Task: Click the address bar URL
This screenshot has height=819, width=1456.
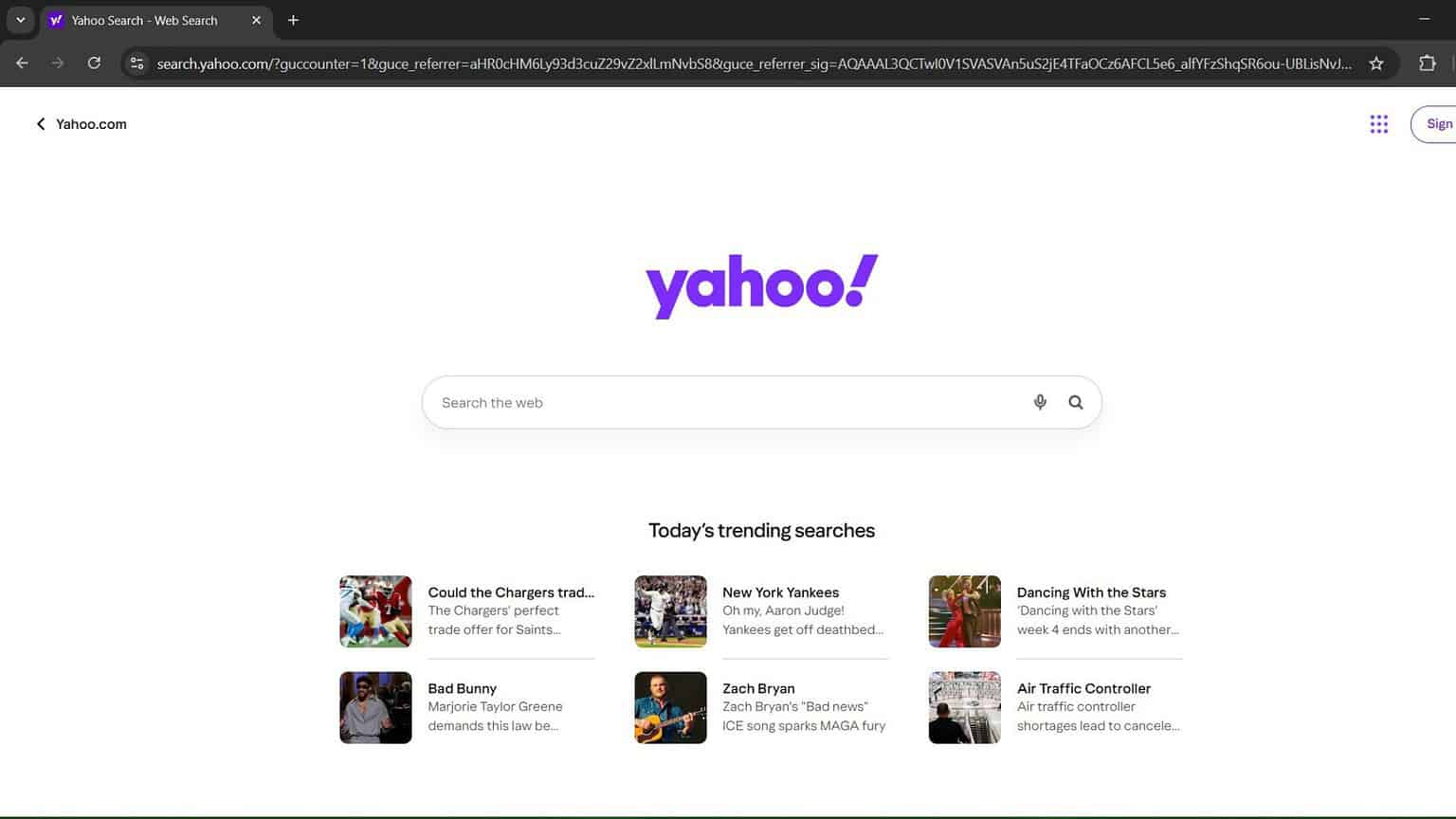Action: pos(755,64)
